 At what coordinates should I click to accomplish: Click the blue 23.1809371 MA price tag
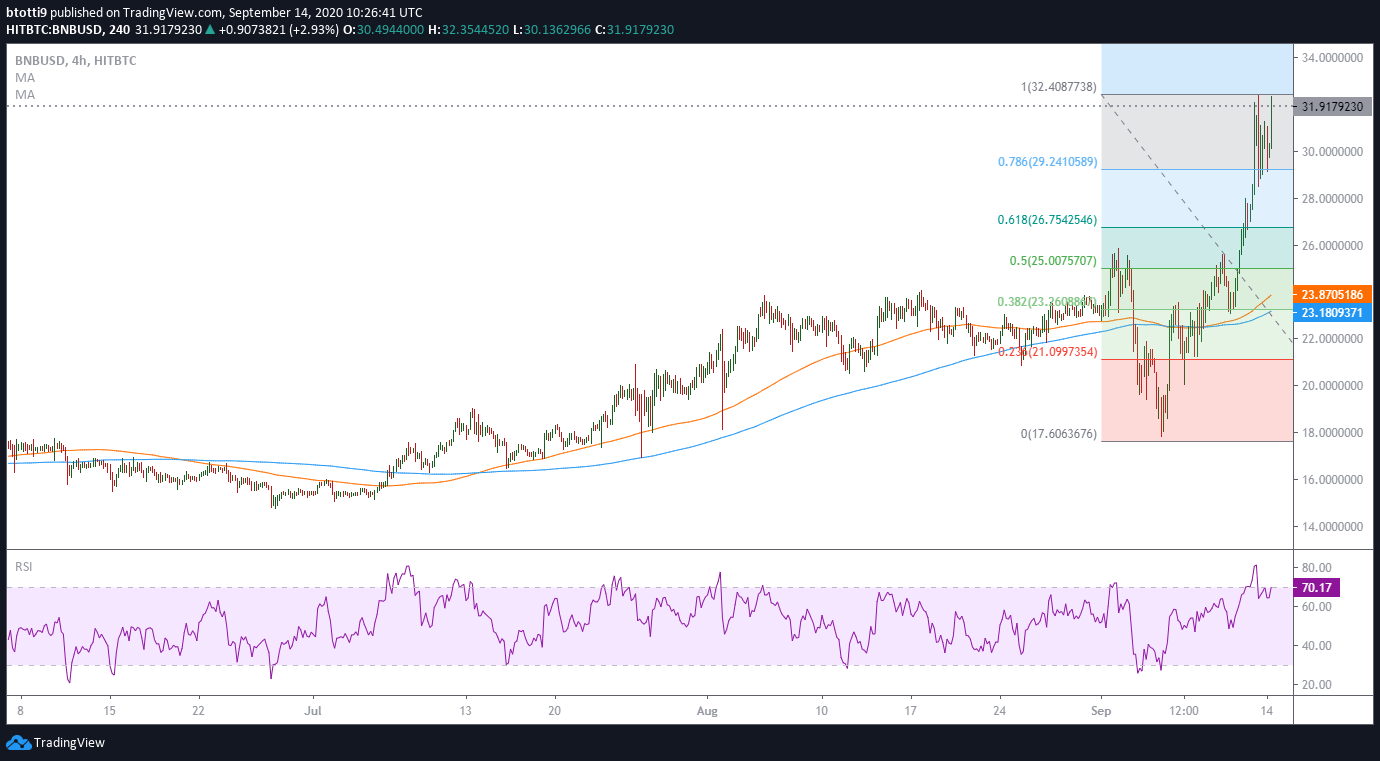click(x=1334, y=313)
